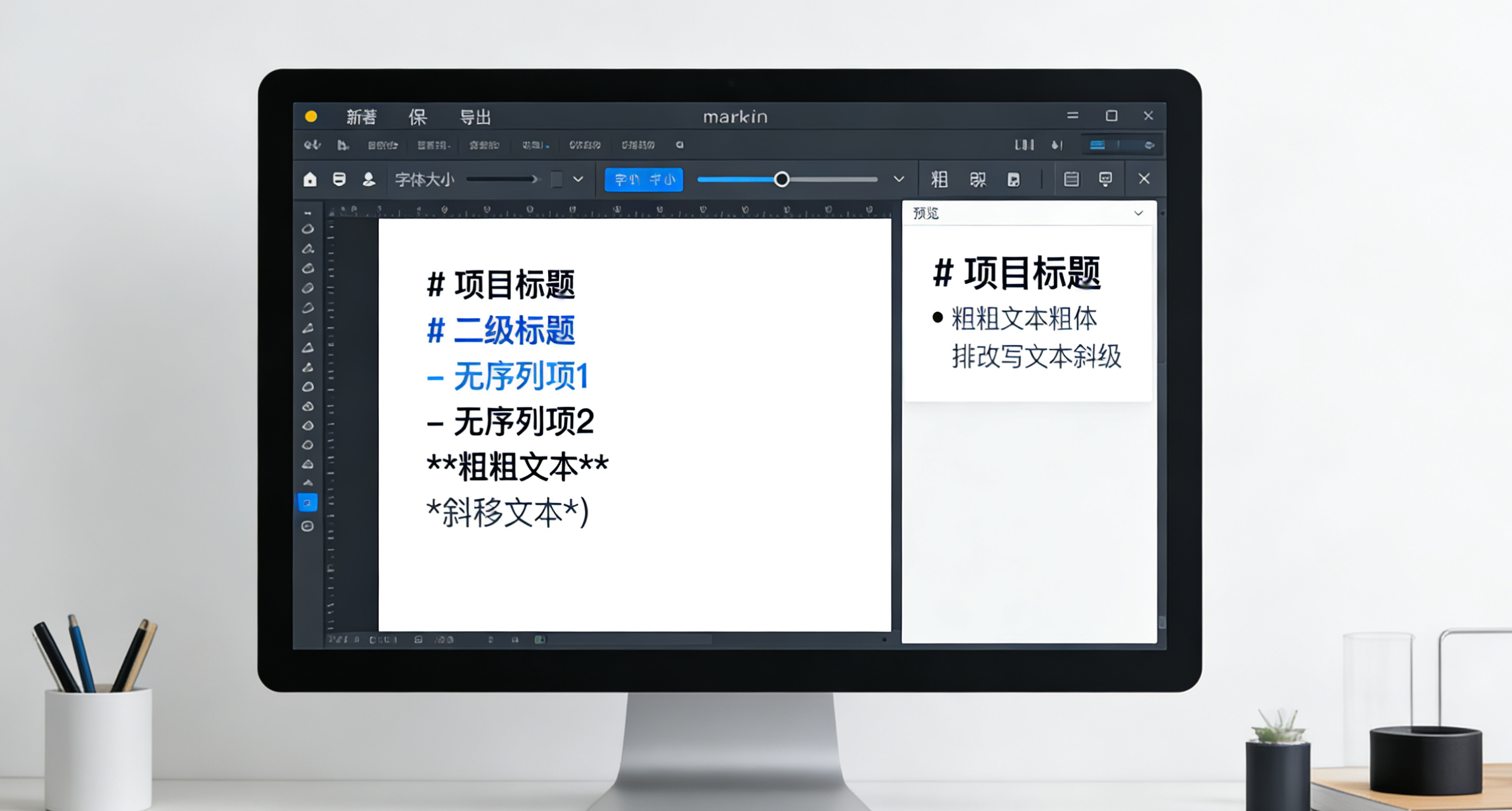This screenshot has width=1512, height=811.
Task: Click the clipboard panel icon near top right
Action: [x=1071, y=179]
